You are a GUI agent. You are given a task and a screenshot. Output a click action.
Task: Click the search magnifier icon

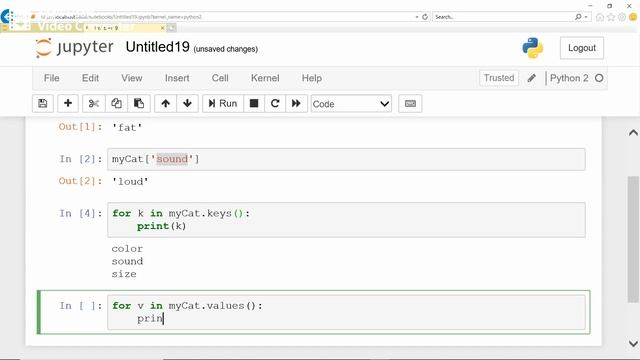578,17
